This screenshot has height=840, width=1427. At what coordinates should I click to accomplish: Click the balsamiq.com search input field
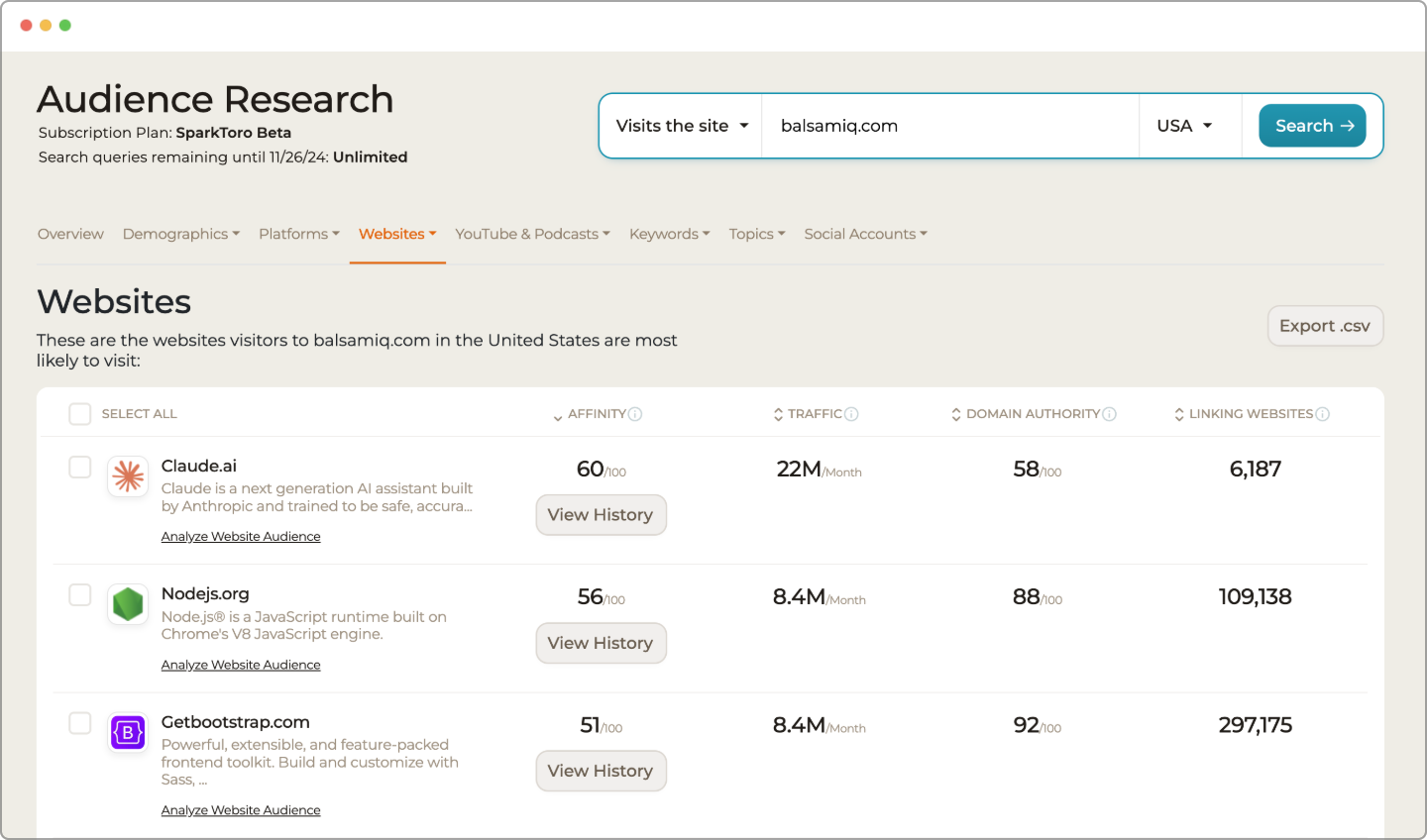click(950, 126)
